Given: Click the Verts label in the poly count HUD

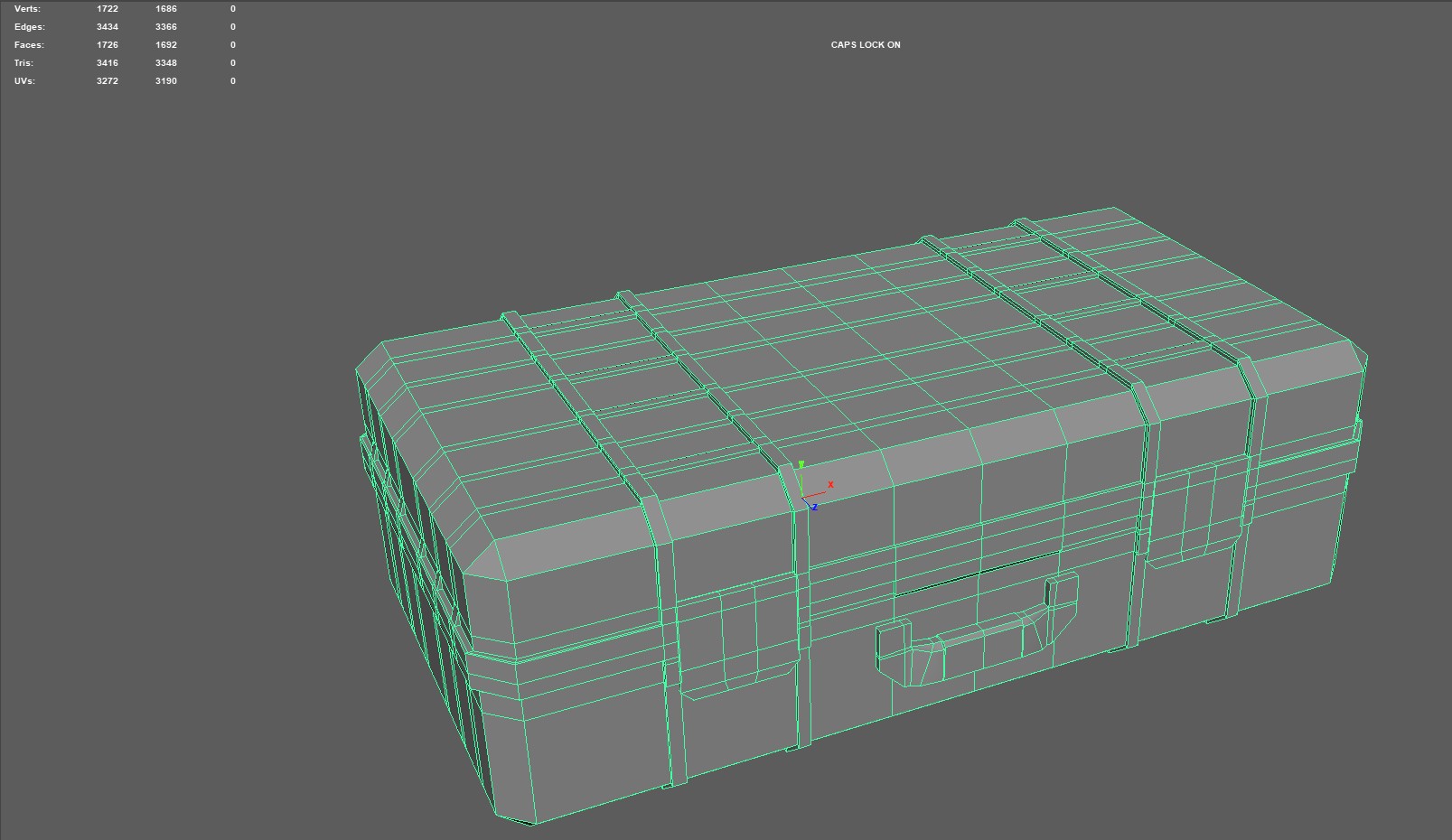Looking at the screenshot, I should click(x=27, y=9).
